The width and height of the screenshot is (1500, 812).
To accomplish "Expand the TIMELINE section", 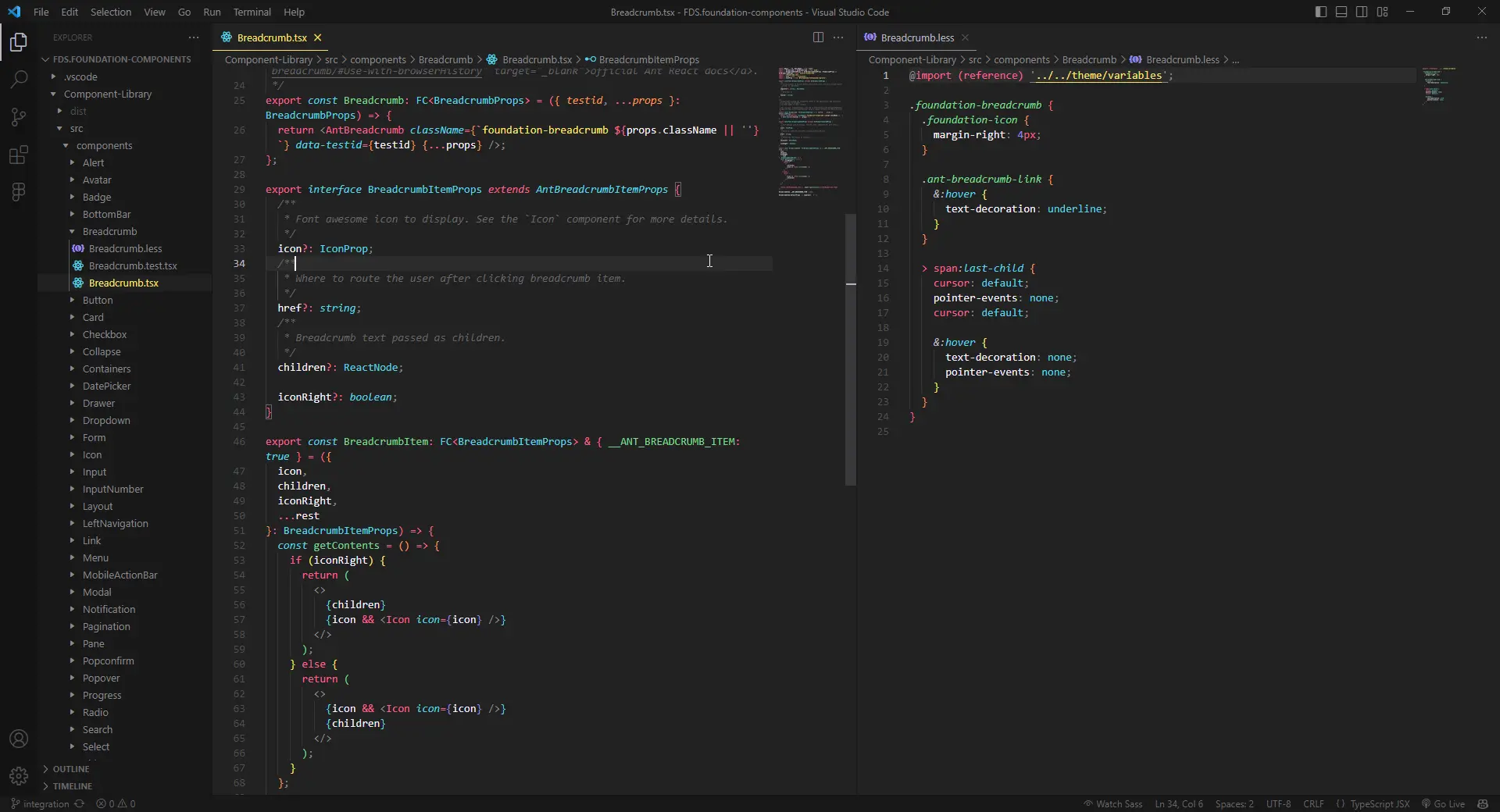I will pos(72,786).
